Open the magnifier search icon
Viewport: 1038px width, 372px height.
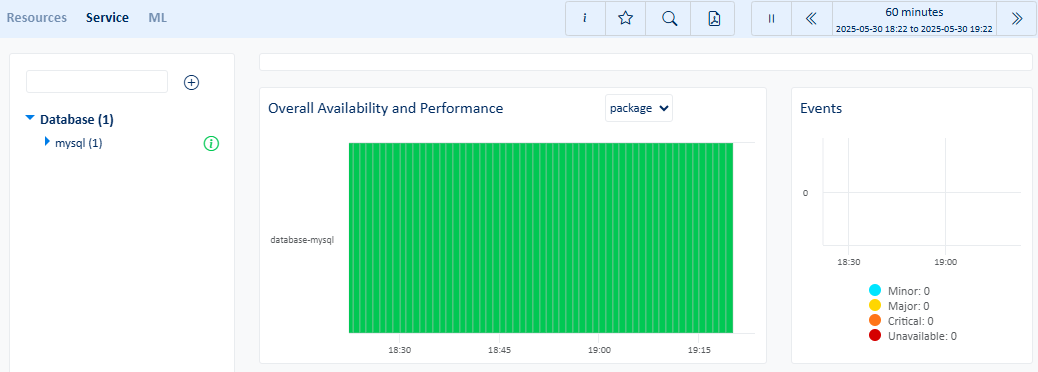tap(669, 19)
